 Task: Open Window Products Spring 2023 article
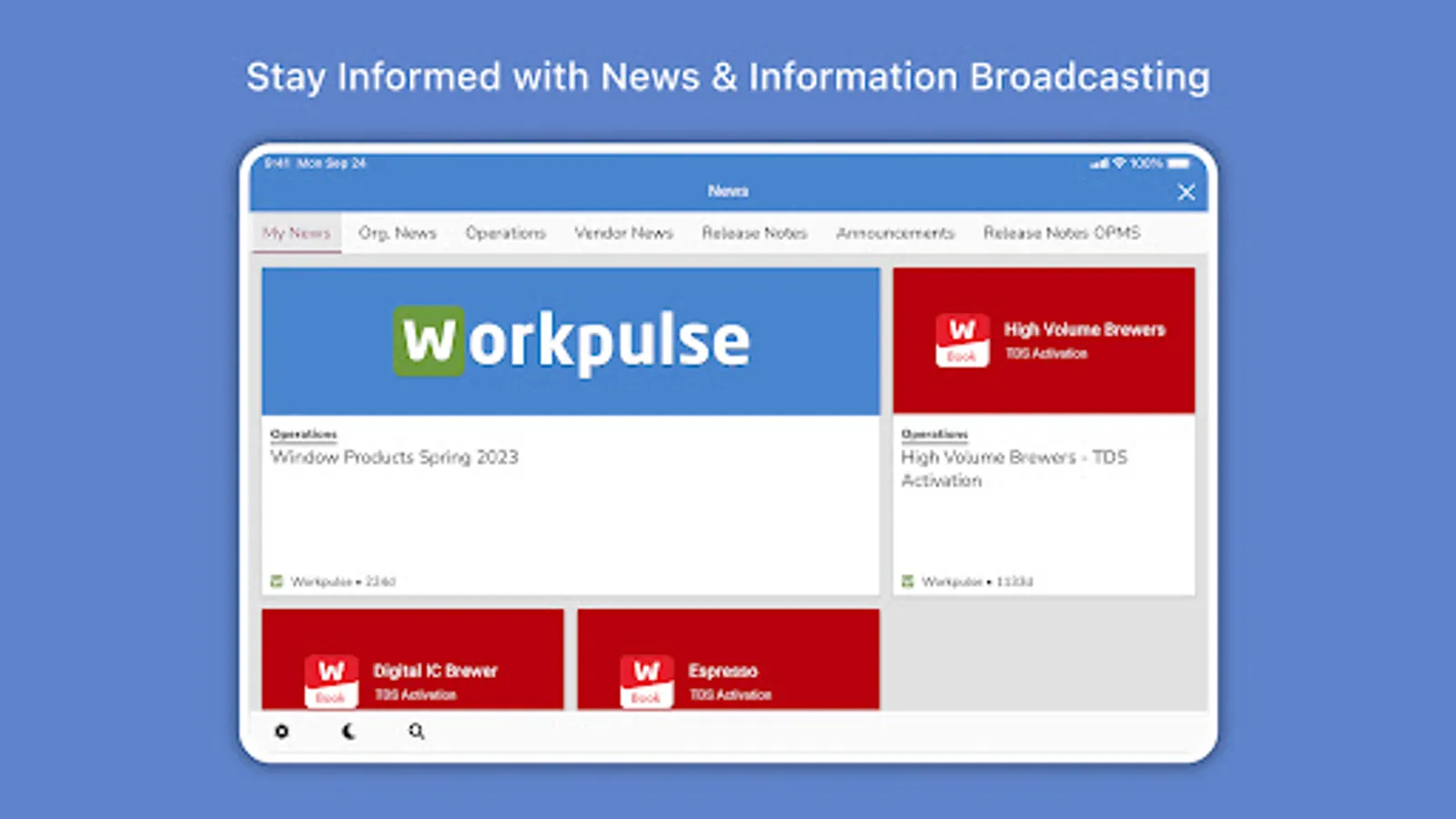tap(394, 457)
